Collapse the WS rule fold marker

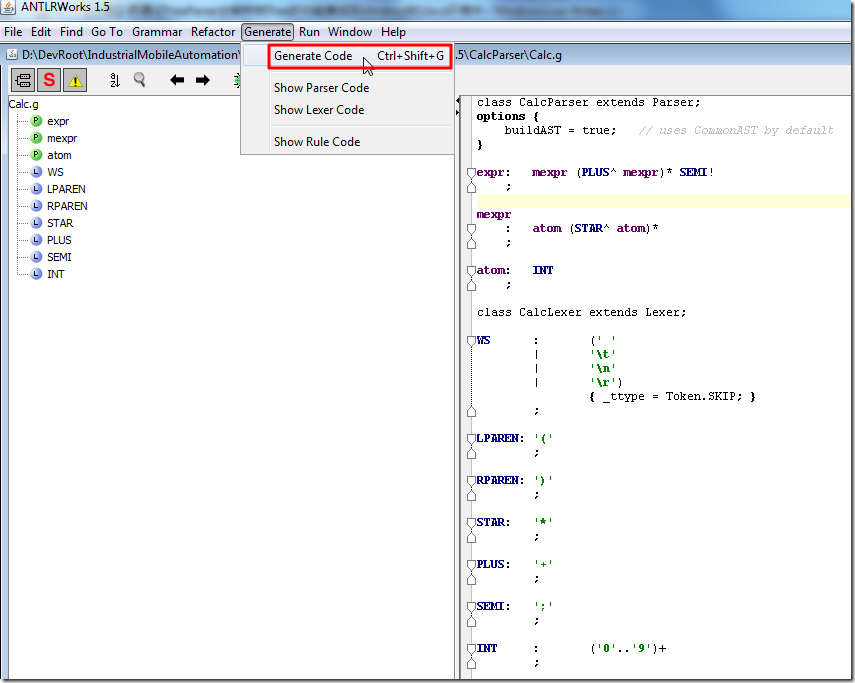(470, 341)
